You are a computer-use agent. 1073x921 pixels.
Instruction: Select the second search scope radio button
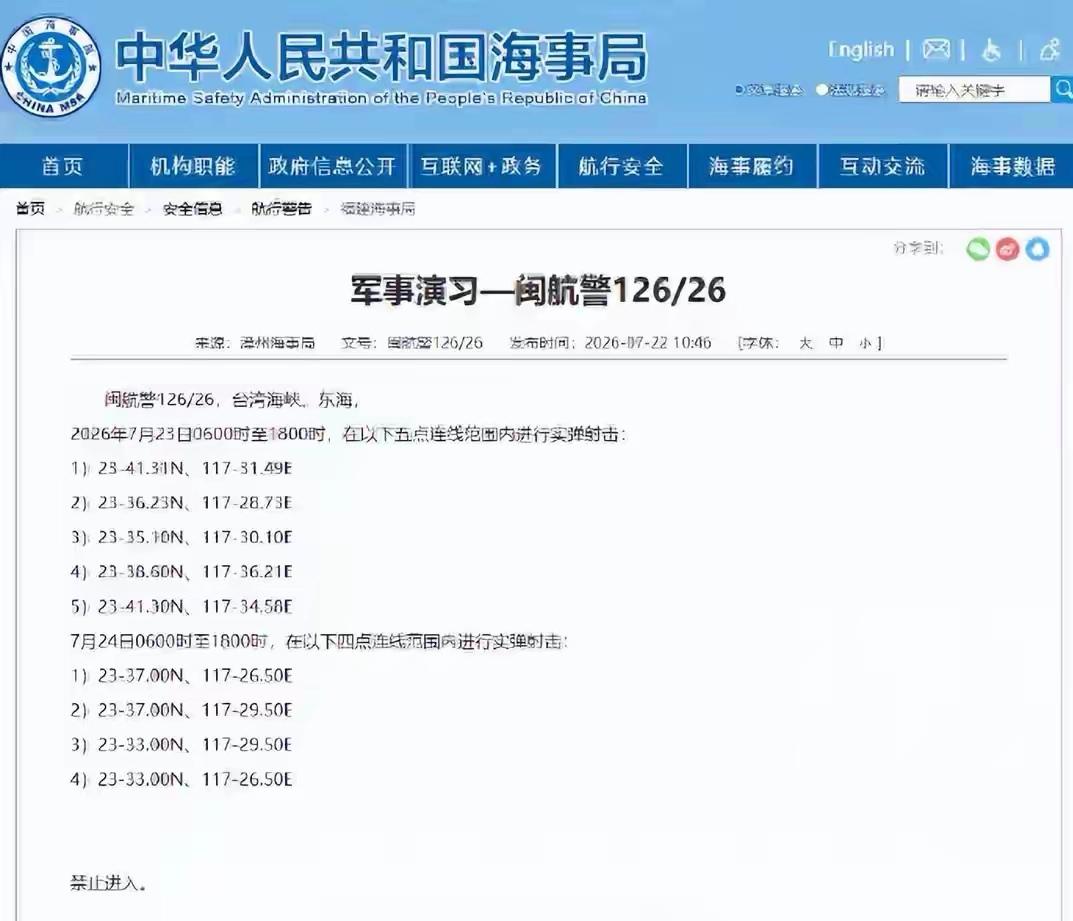click(821, 90)
